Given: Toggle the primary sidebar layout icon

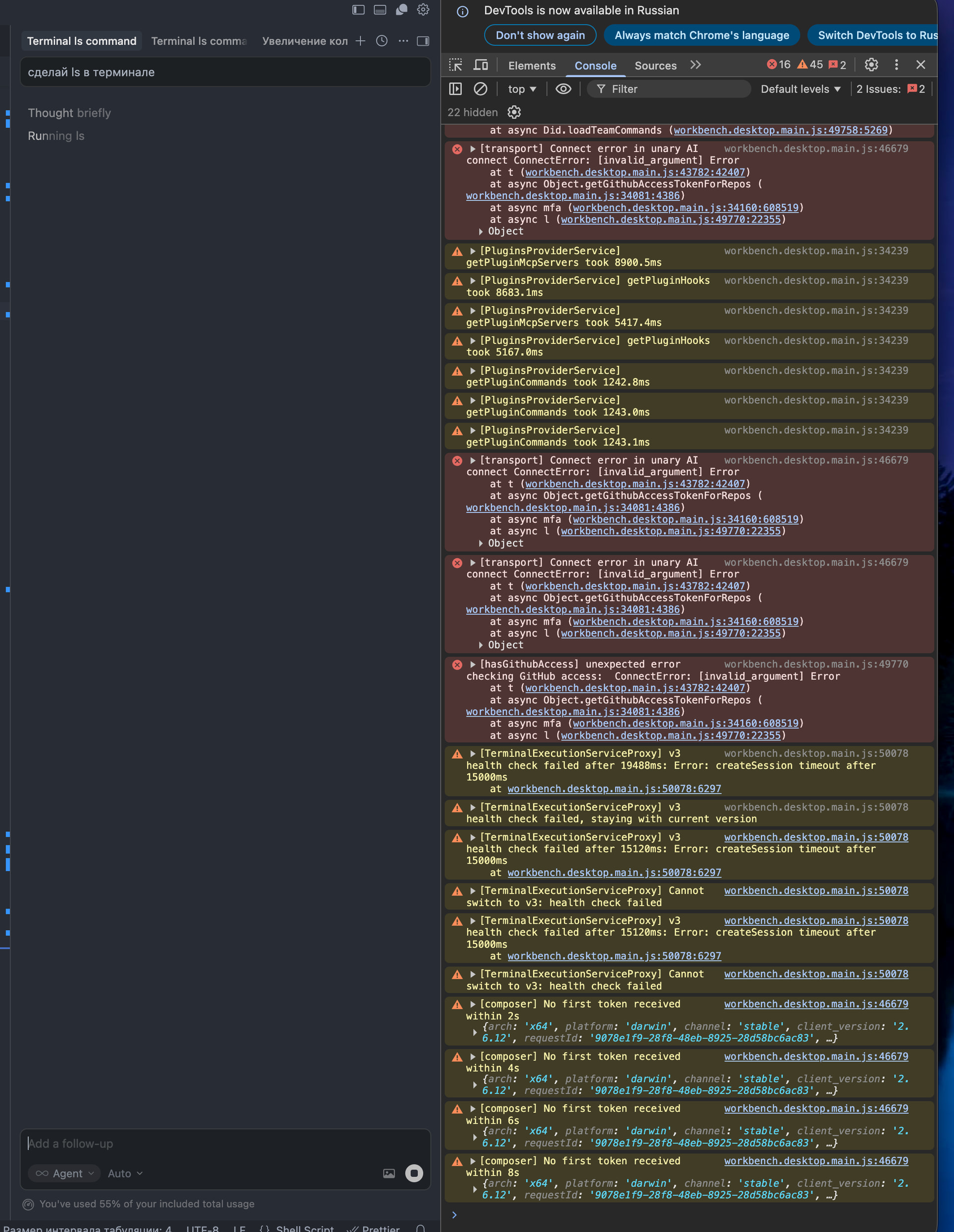Looking at the screenshot, I should pos(359,9).
